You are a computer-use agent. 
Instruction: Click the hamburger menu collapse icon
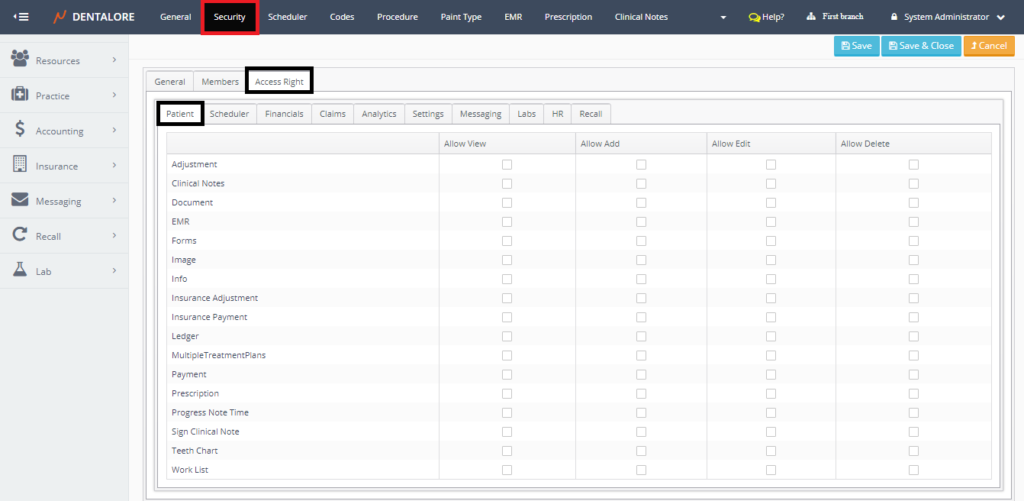pyautogui.click(x=20, y=17)
